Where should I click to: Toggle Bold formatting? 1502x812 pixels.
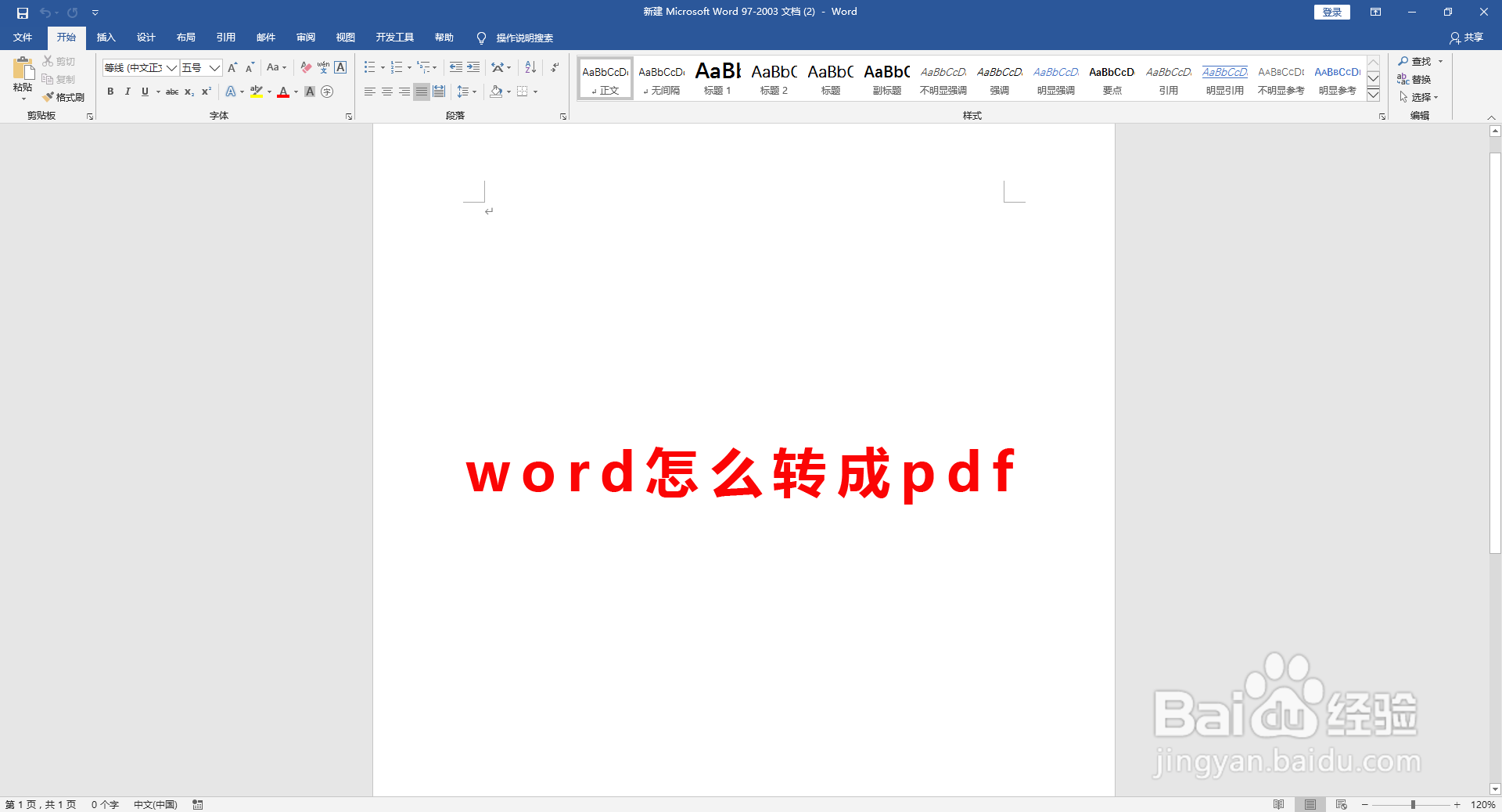pos(110,92)
